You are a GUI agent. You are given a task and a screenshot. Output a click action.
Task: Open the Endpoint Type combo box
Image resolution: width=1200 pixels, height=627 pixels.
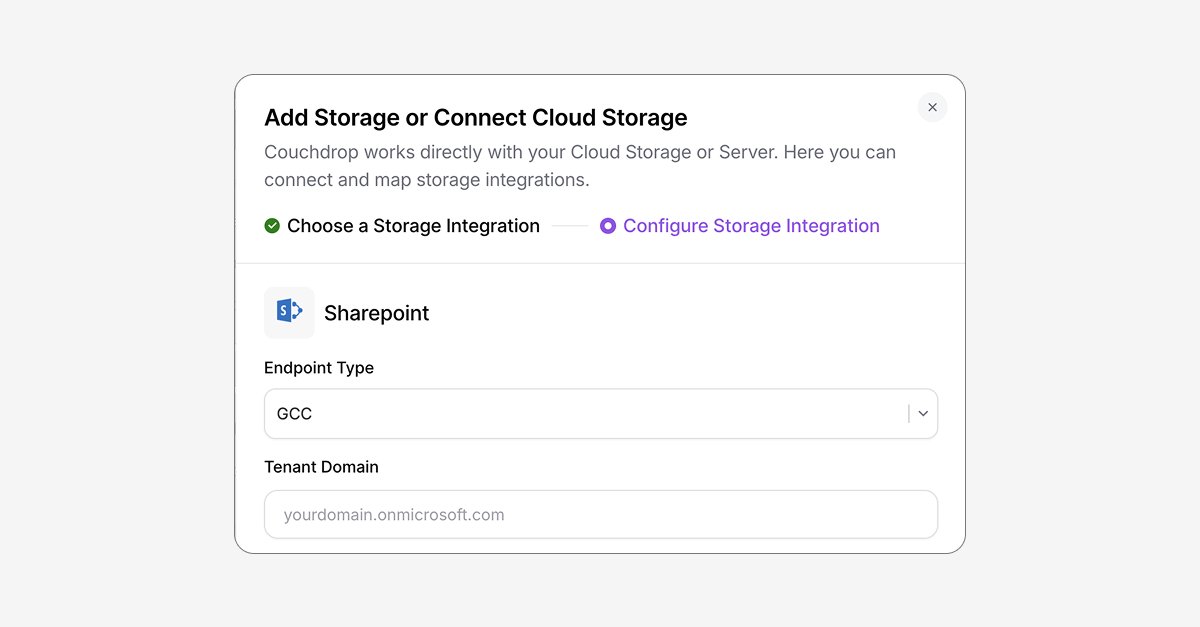pos(600,414)
